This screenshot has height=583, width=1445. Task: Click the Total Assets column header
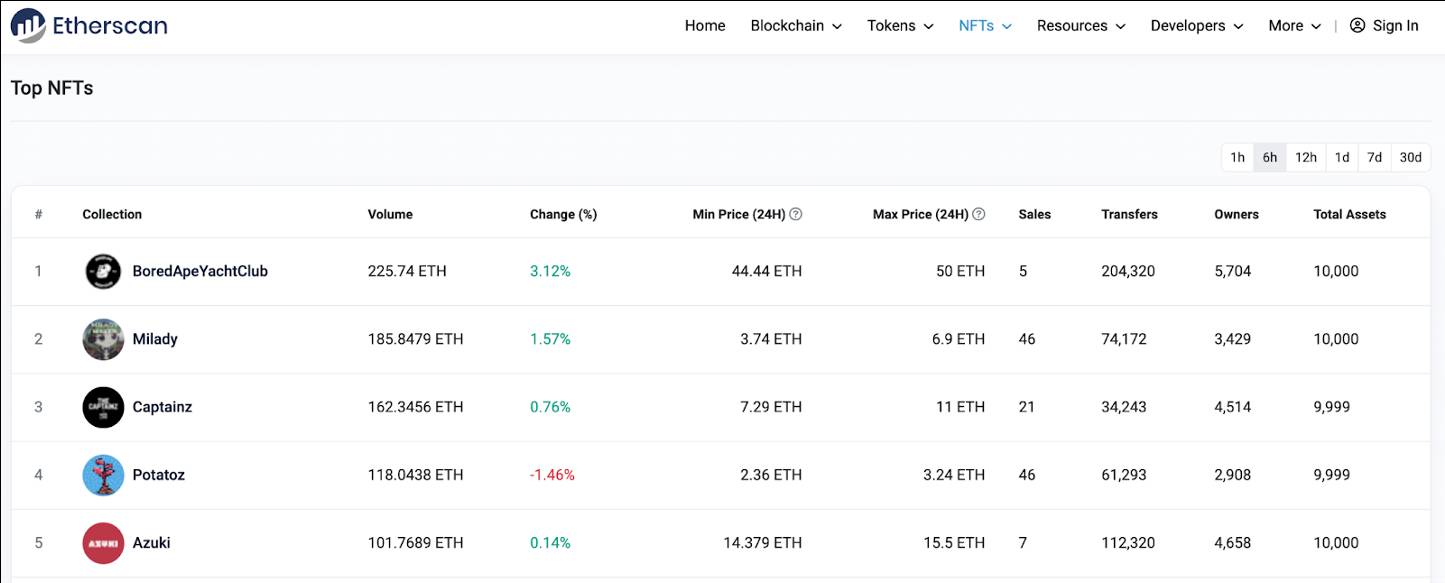[x=1350, y=214]
